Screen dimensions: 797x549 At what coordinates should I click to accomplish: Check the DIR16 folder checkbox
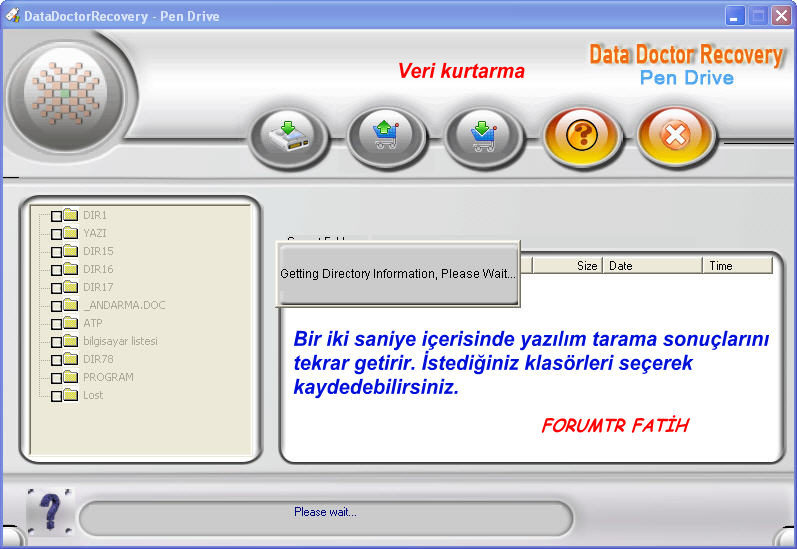click(x=56, y=270)
